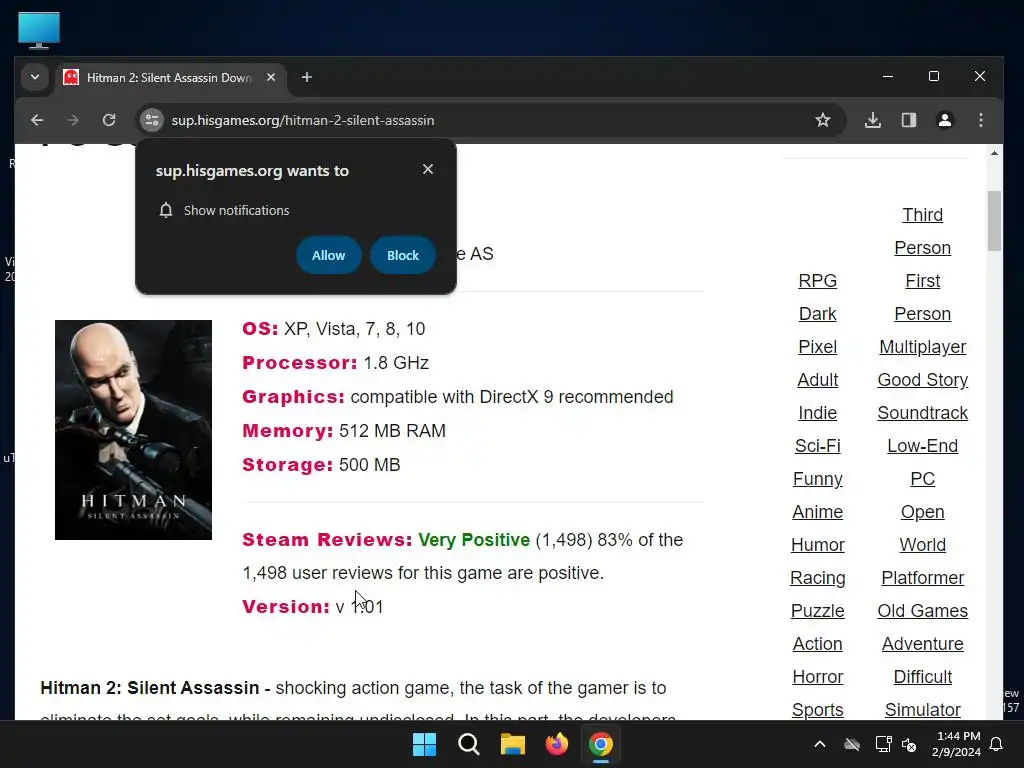This screenshot has height=768, width=1024.
Task: Open the Pixel tag
Action: click(818, 347)
